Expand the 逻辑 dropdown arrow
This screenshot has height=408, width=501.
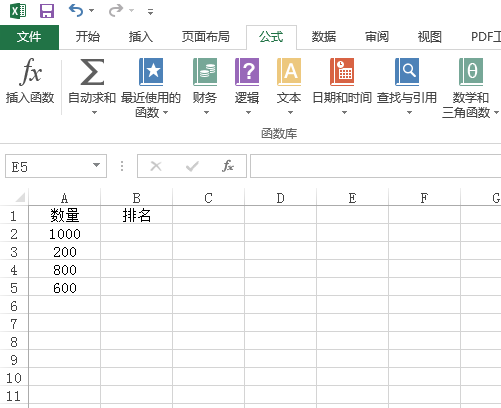[248, 113]
